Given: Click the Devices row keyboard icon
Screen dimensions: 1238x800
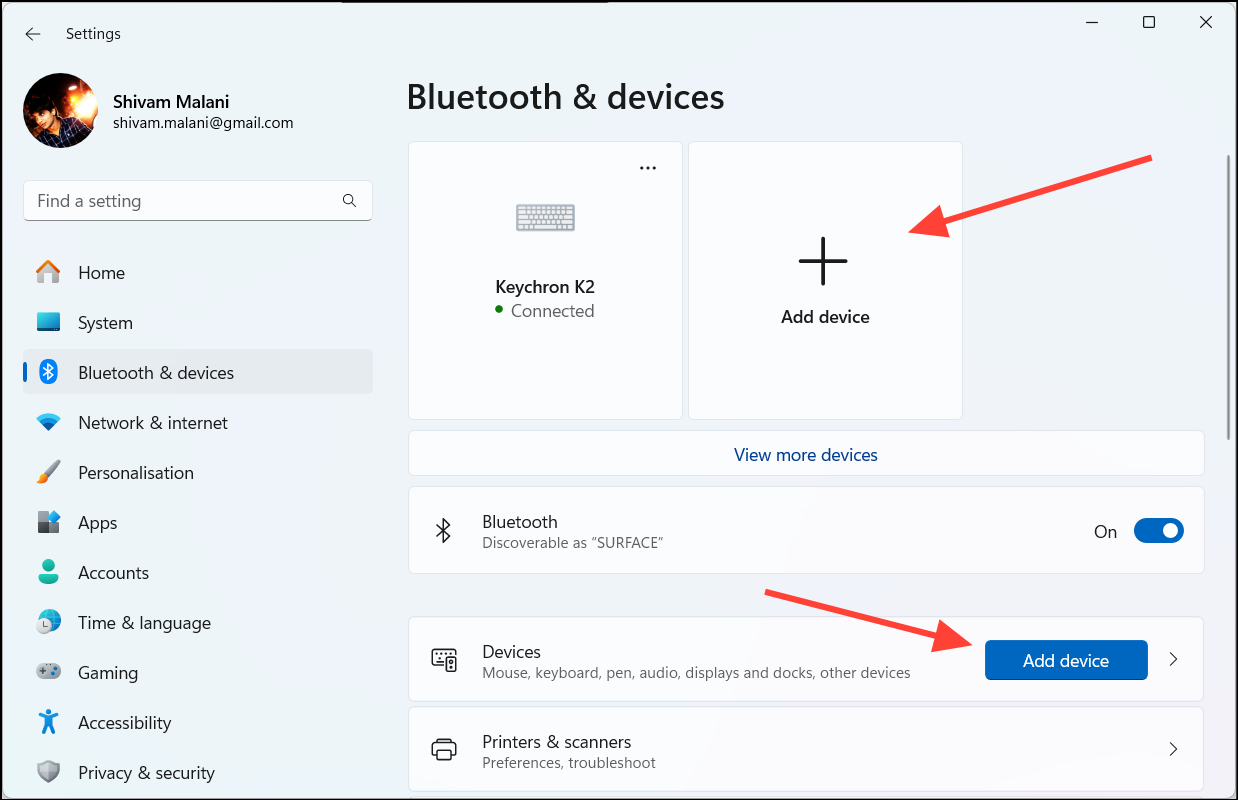Looking at the screenshot, I should click(444, 660).
